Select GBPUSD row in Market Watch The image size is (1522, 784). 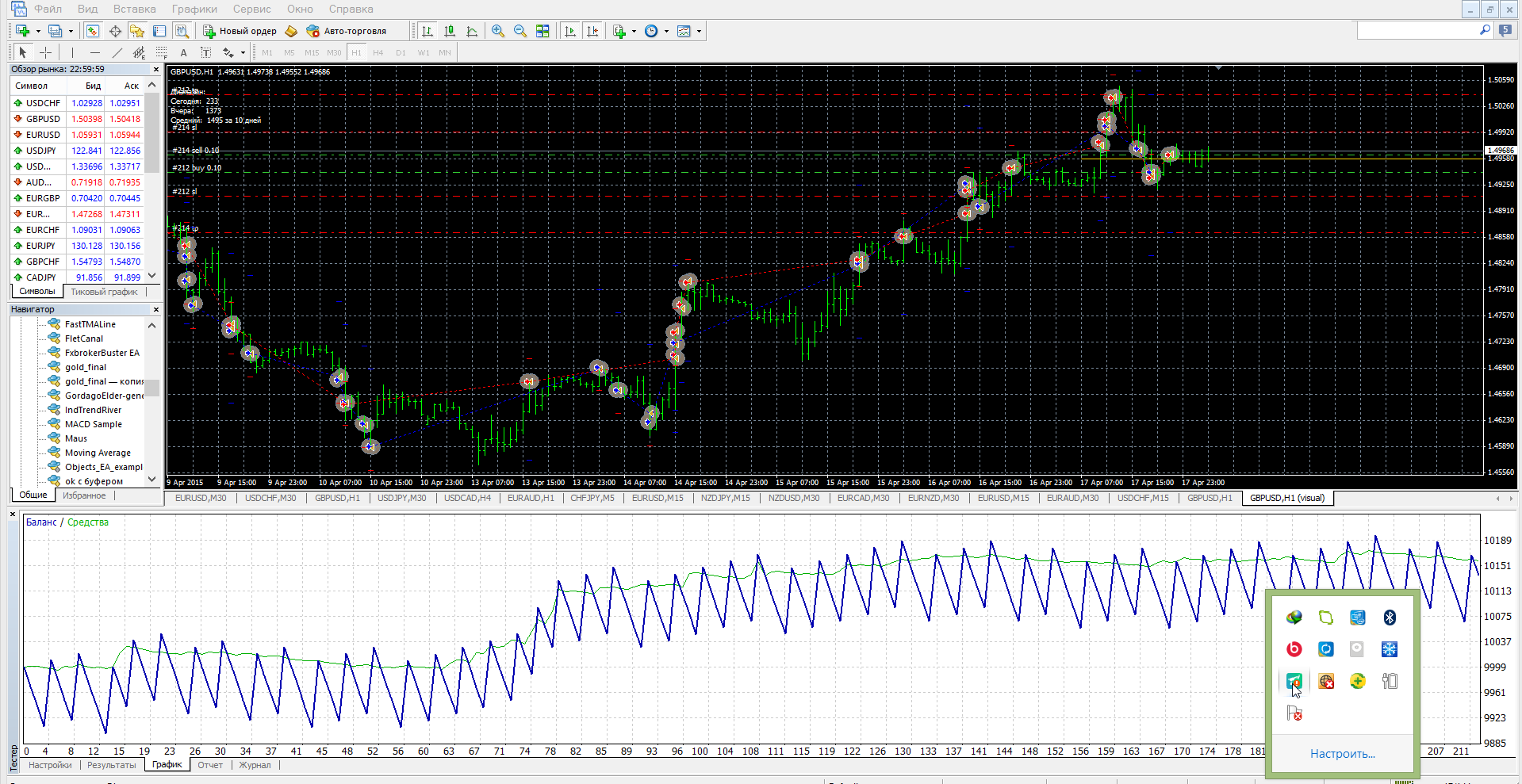[x=76, y=119]
